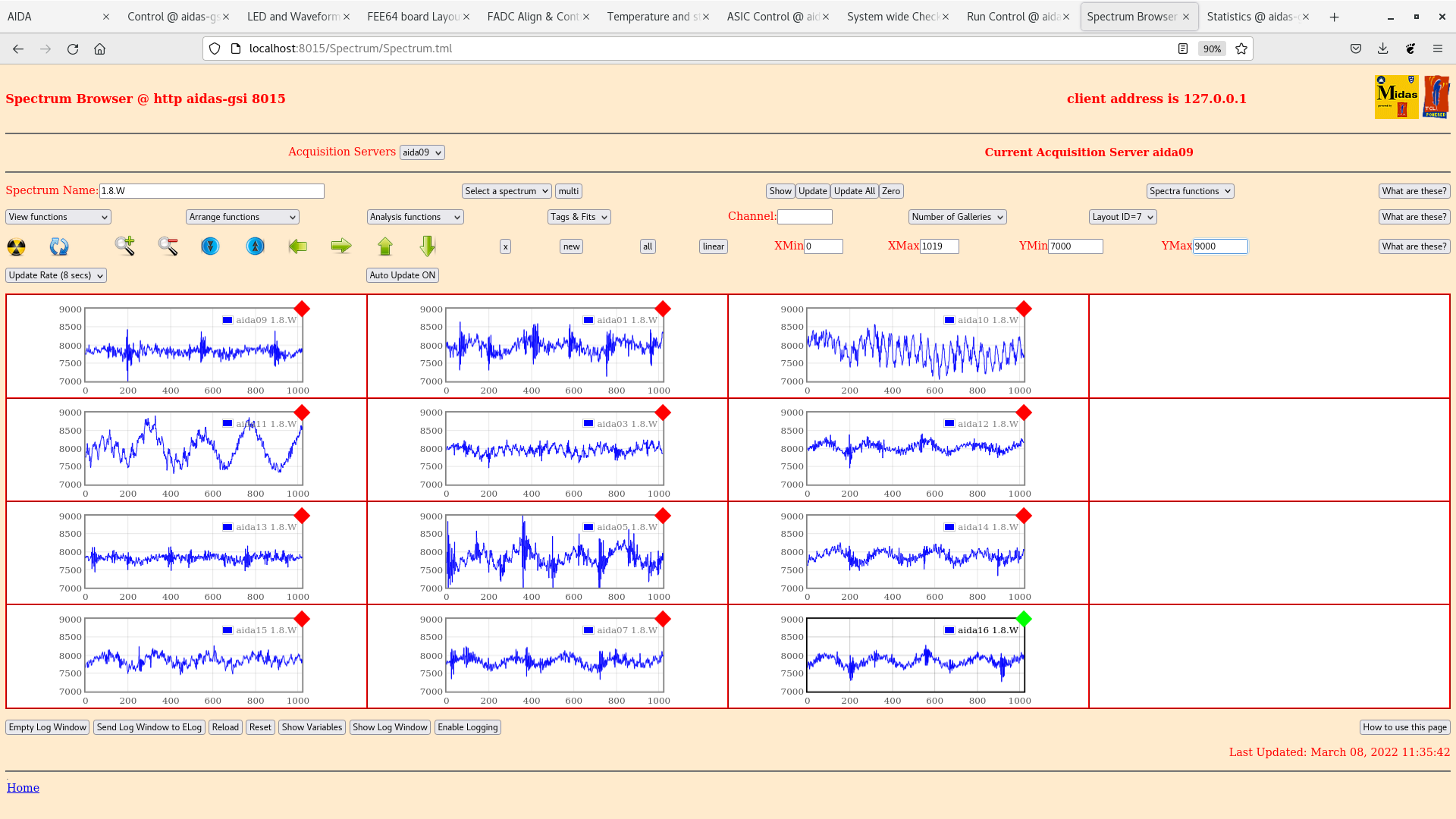
Task: Click the green diamond marker on aida16 plot
Action: pyautogui.click(x=1024, y=619)
